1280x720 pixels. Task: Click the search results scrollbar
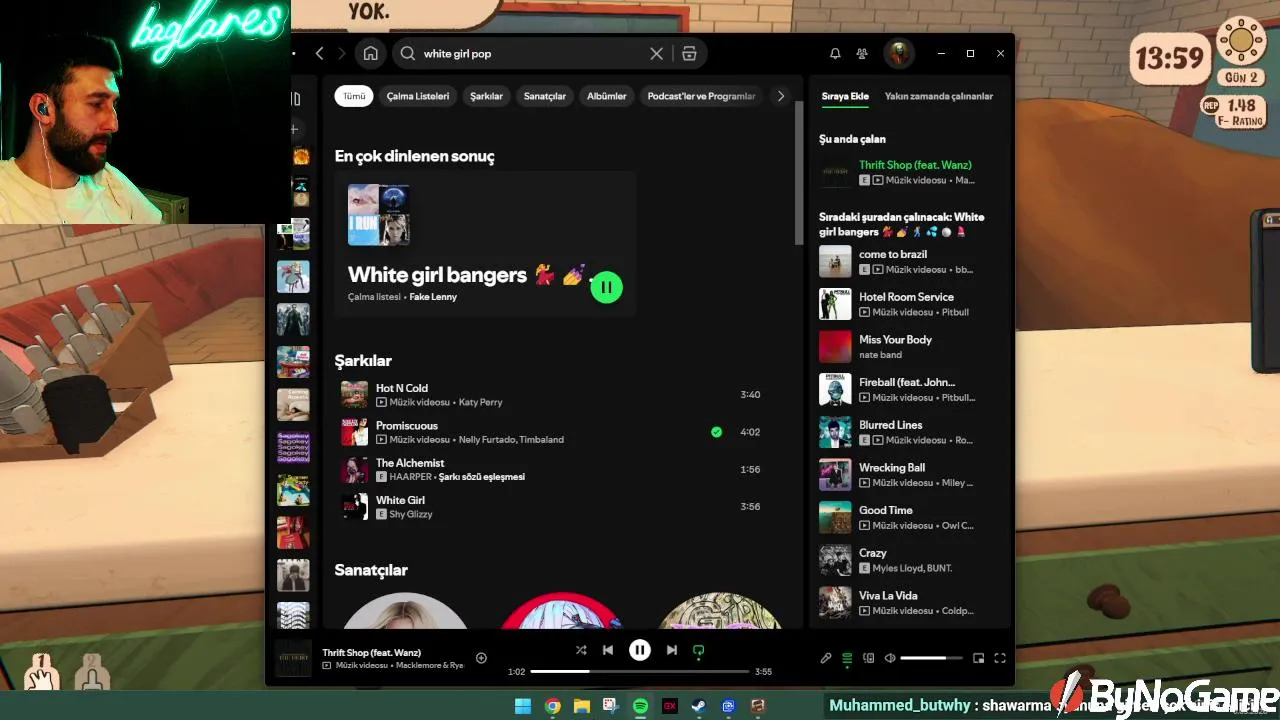[x=798, y=172]
